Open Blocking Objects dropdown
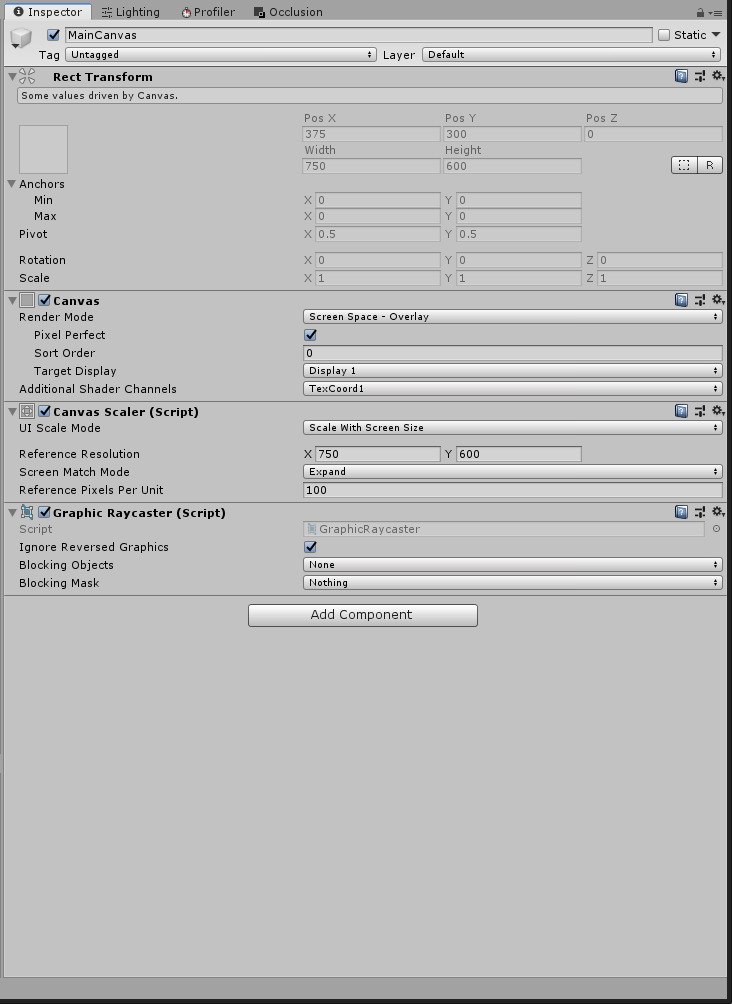 click(512, 564)
